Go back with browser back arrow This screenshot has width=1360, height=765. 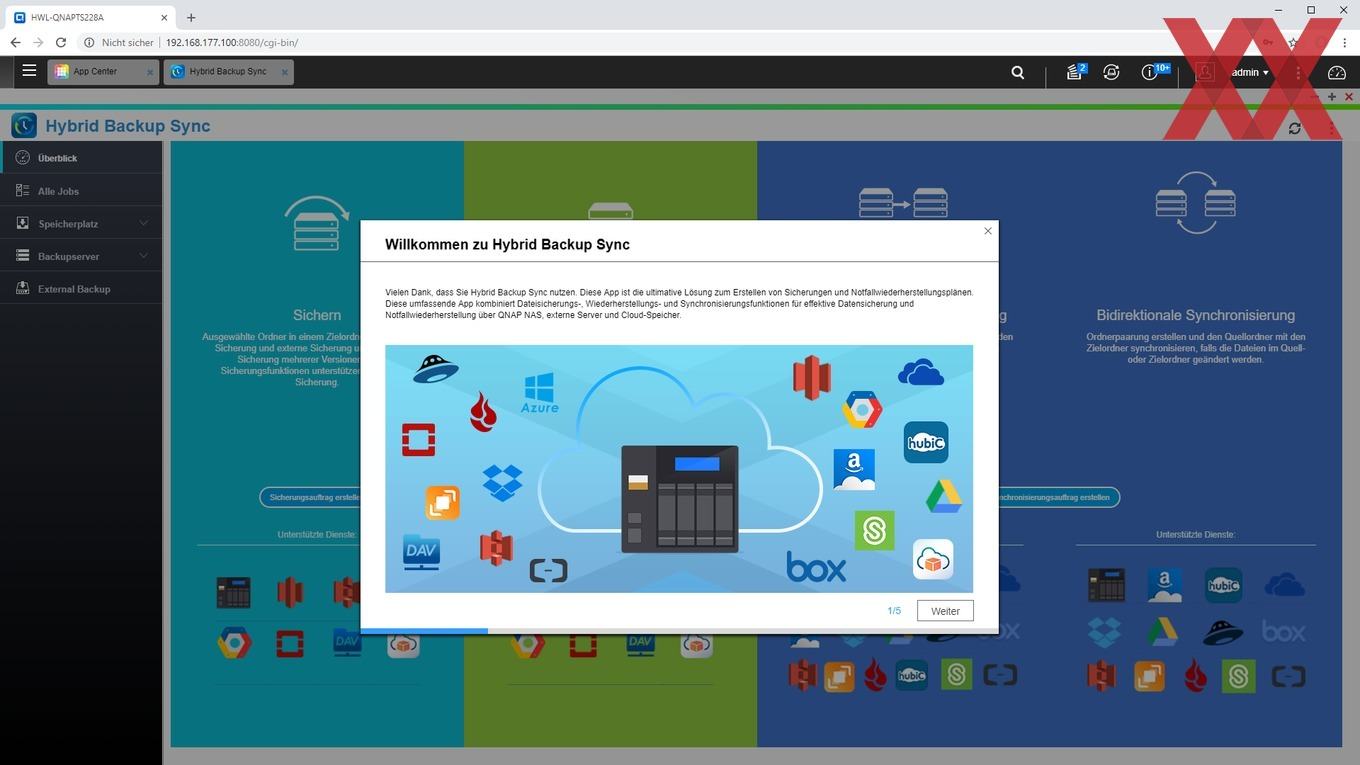pyautogui.click(x=15, y=43)
